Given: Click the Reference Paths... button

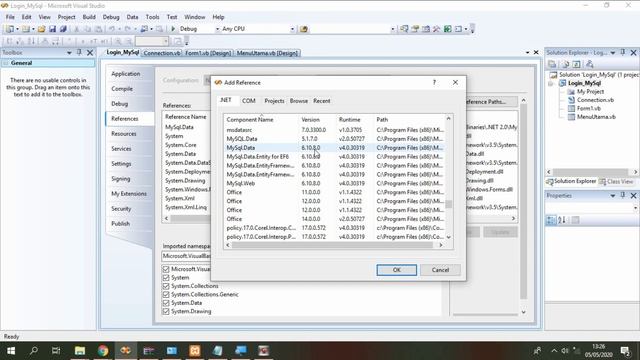Looking at the screenshot, I should (491, 102).
